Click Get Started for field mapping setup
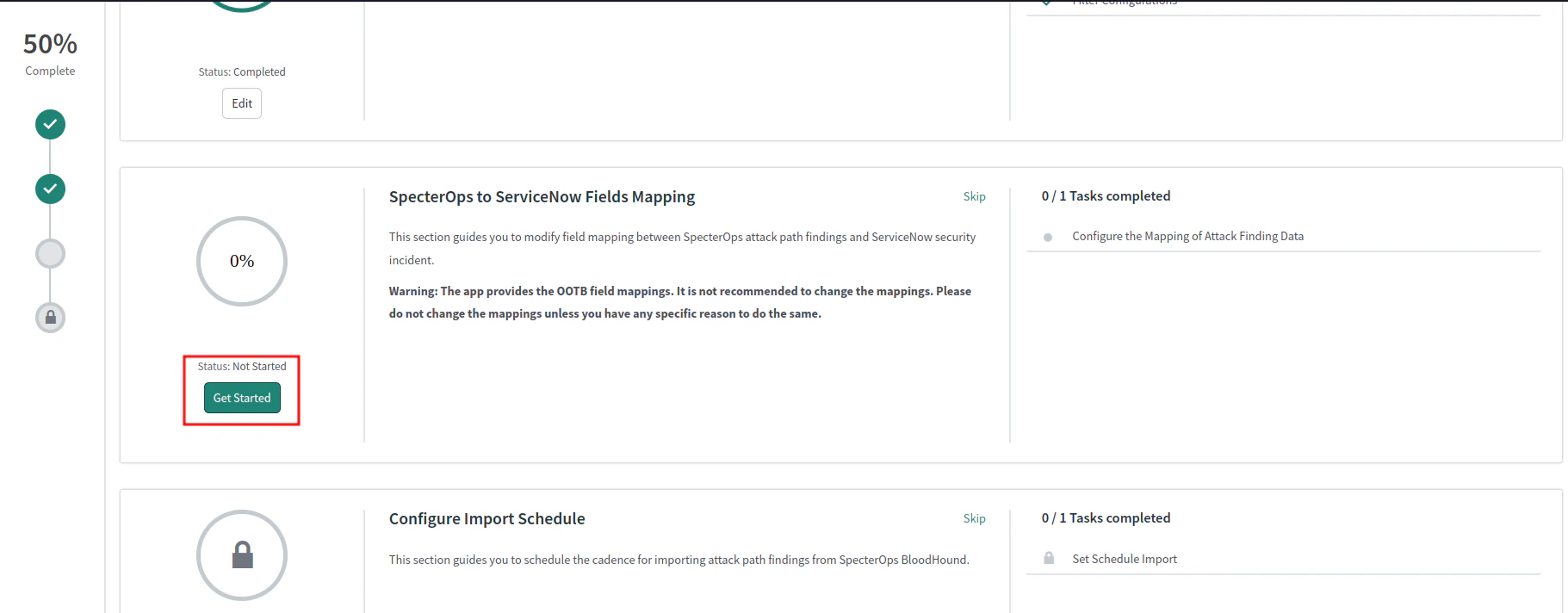Image resolution: width=1568 pixels, height=613 pixels. click(x=241, y=397)
